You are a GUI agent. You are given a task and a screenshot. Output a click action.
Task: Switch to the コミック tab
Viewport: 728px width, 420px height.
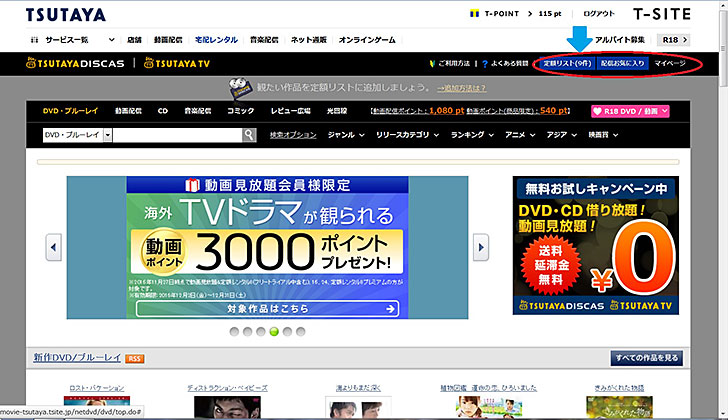(x=240, y=111)
